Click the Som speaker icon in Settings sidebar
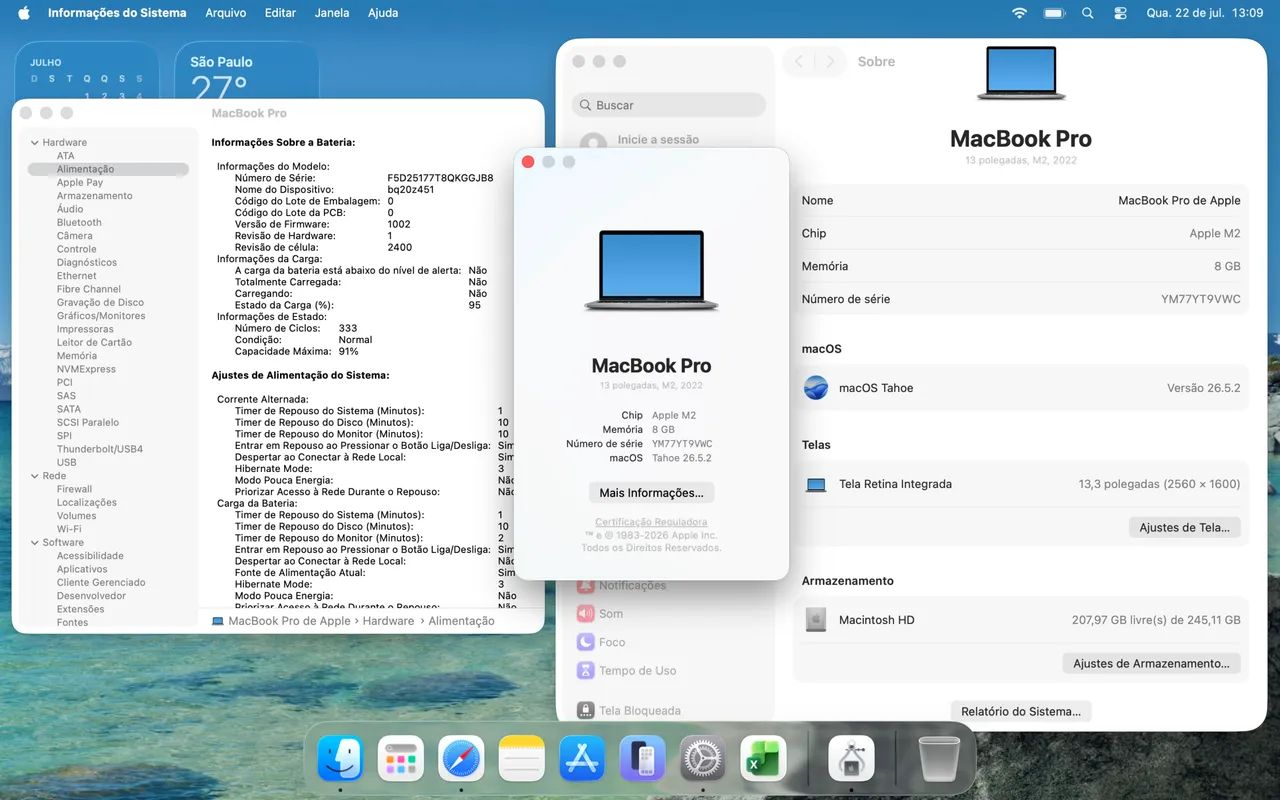The height and width of the screenshot is (800, 1280). point(586,614)
